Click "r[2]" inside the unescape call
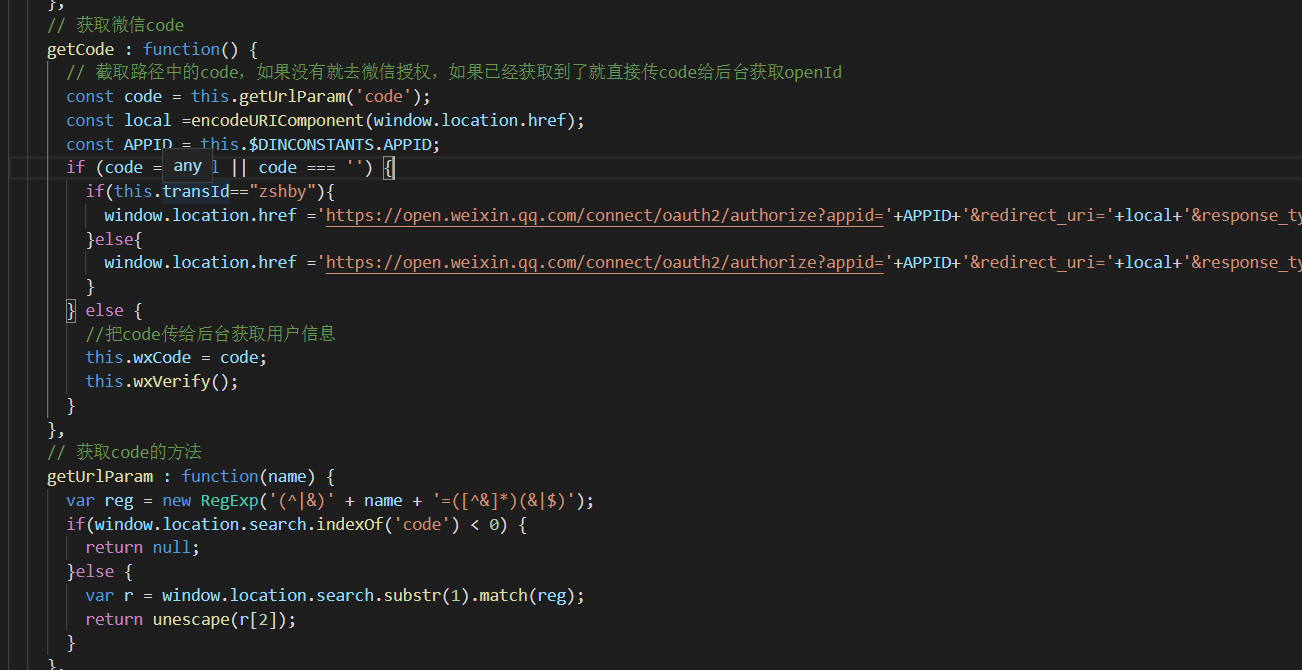The width and height of the screenshot is (1302, 670). tap(259, 619)
